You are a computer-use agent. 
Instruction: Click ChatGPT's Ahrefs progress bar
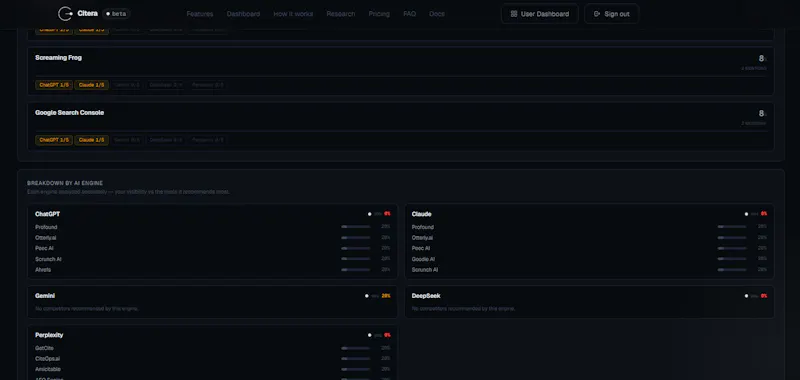(356, 269)
